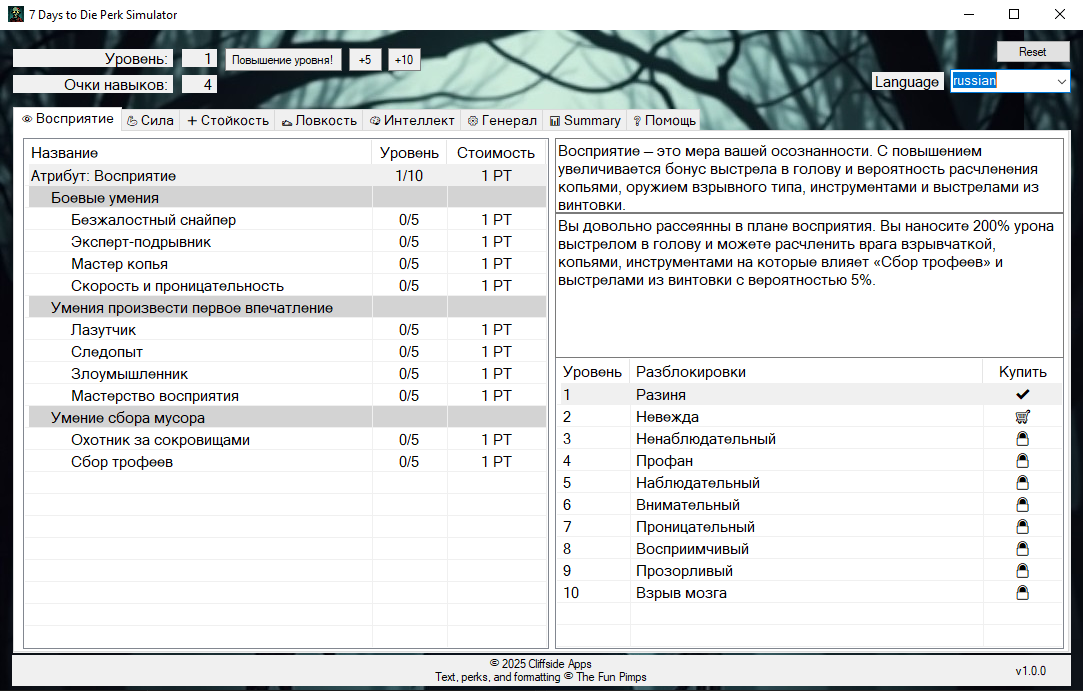Click the Наблюдательный unlock name
Image resolution: width=1083 pixels, height=691 pixels.
(698, 483)
